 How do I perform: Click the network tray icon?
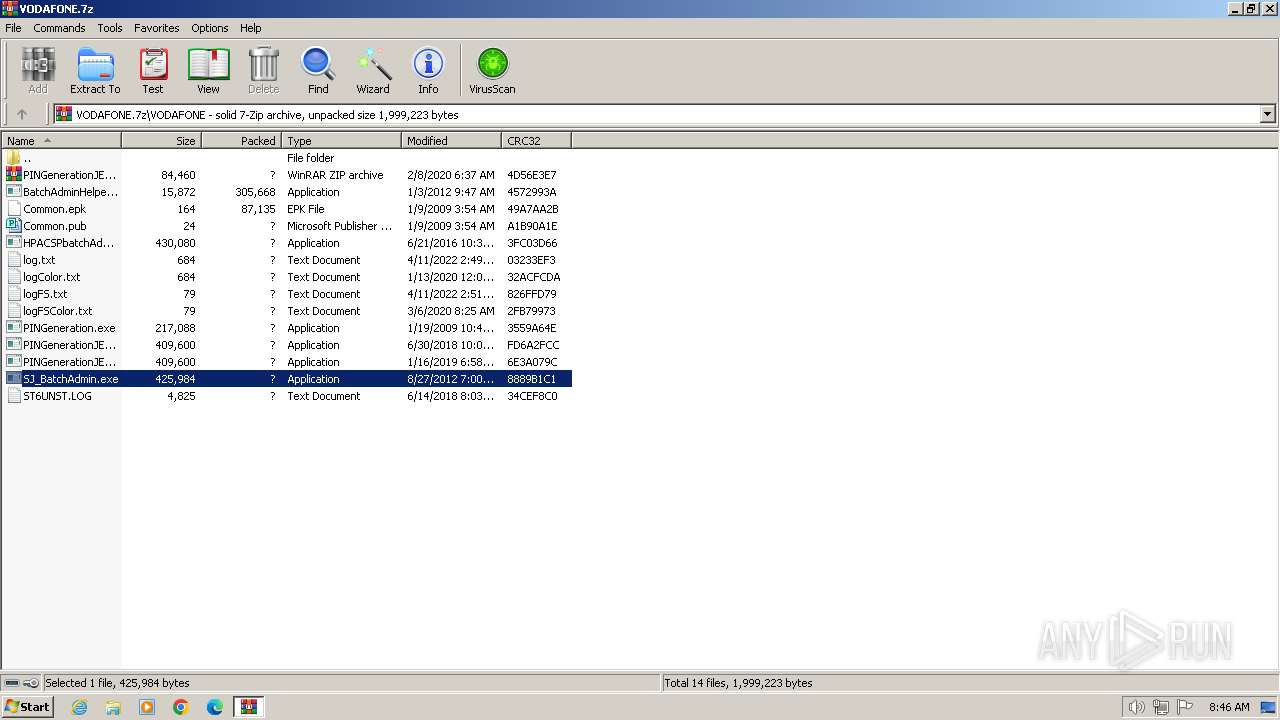pos(1161,707)
